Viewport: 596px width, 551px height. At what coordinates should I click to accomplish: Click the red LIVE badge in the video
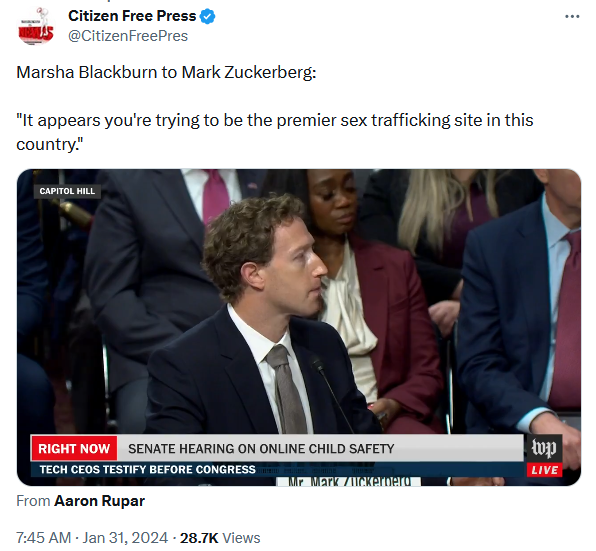tap(544, 470)
